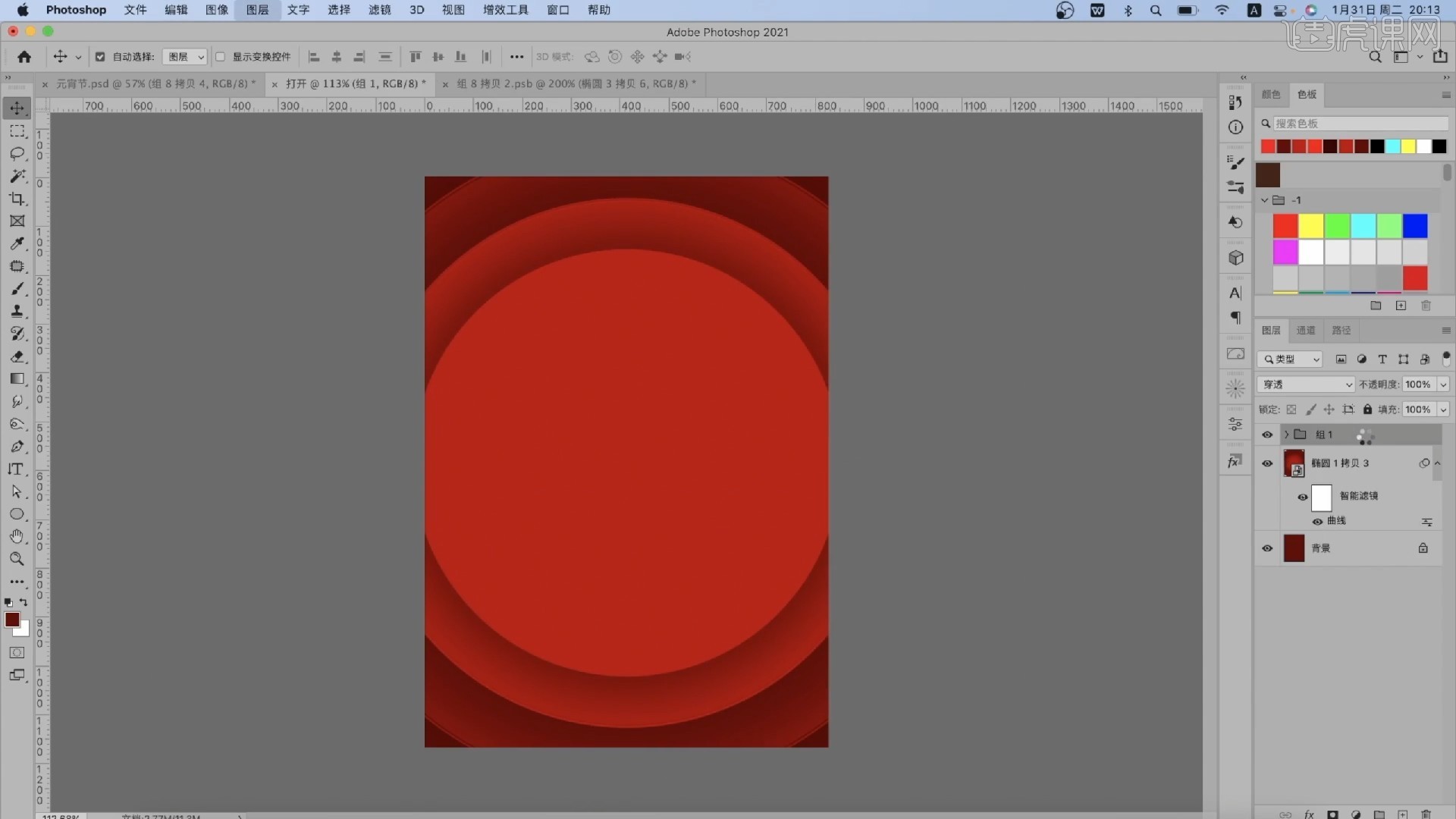Hide the 椭圆 1 拷贝 3 layer

click(1267, 463)
